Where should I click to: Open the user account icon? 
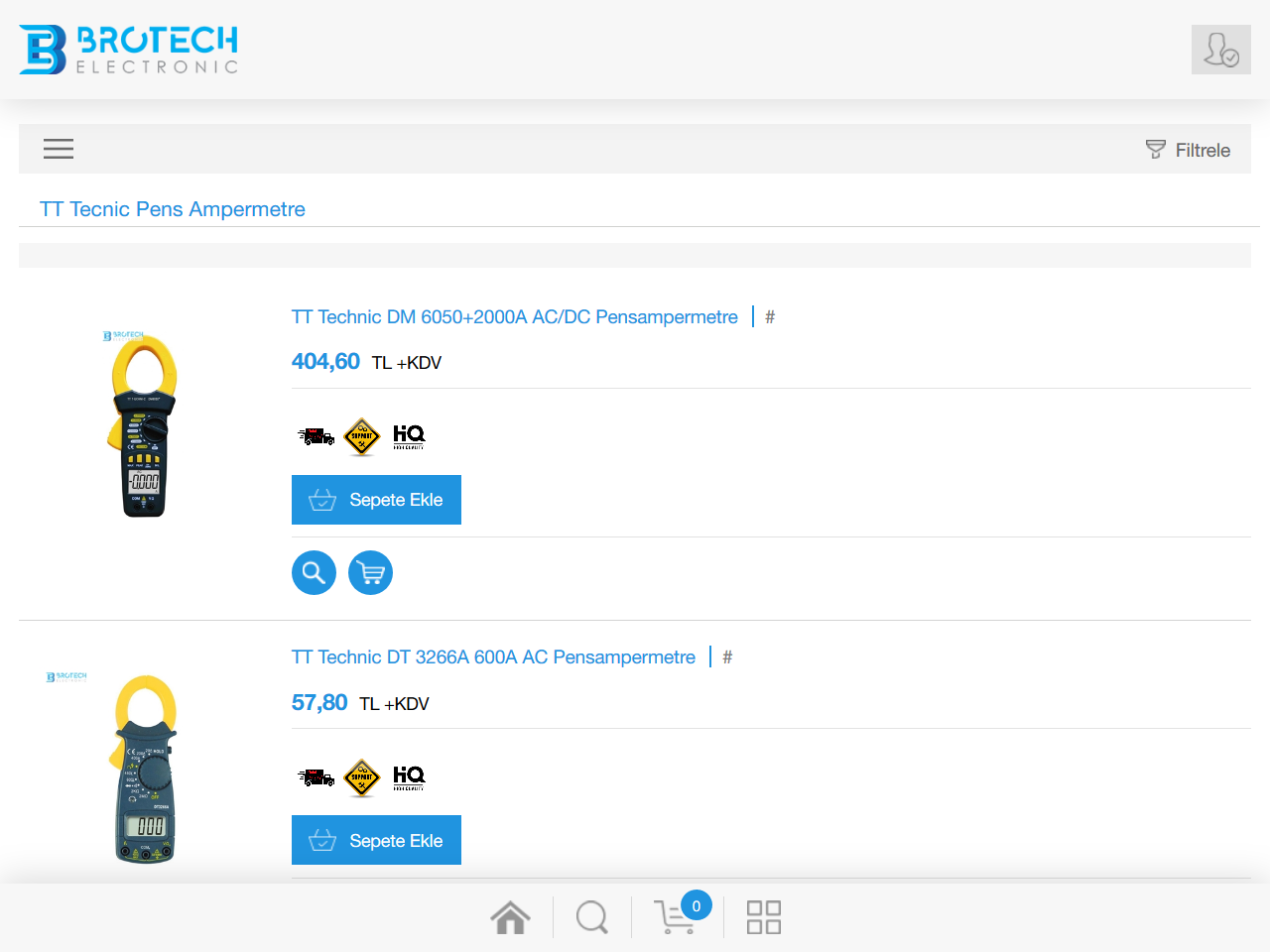click(x=1220, y=50)
